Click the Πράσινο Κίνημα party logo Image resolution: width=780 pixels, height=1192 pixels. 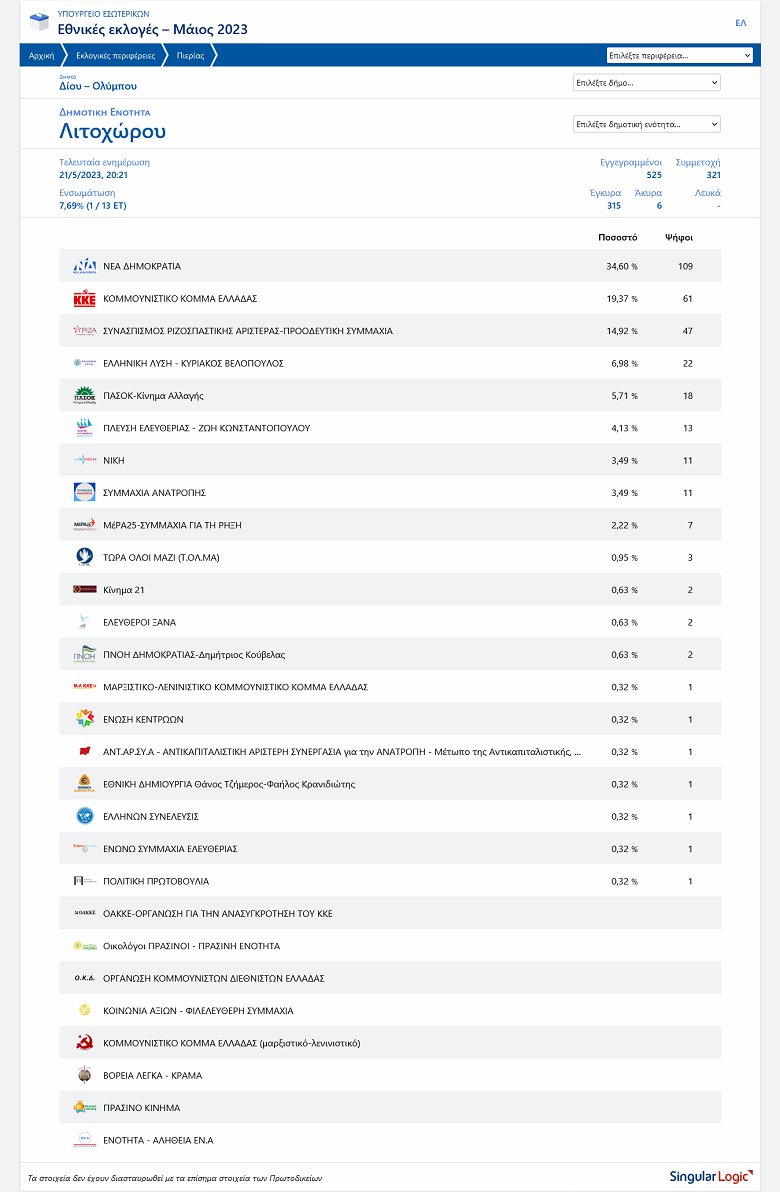coord(84,1108)
